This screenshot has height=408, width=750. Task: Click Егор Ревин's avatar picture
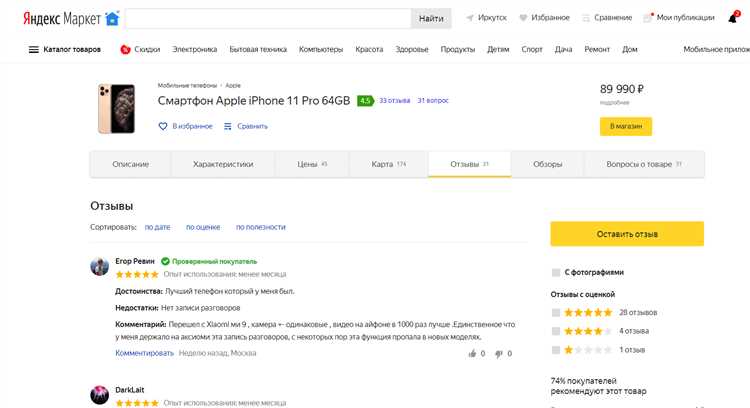point(100,267)
